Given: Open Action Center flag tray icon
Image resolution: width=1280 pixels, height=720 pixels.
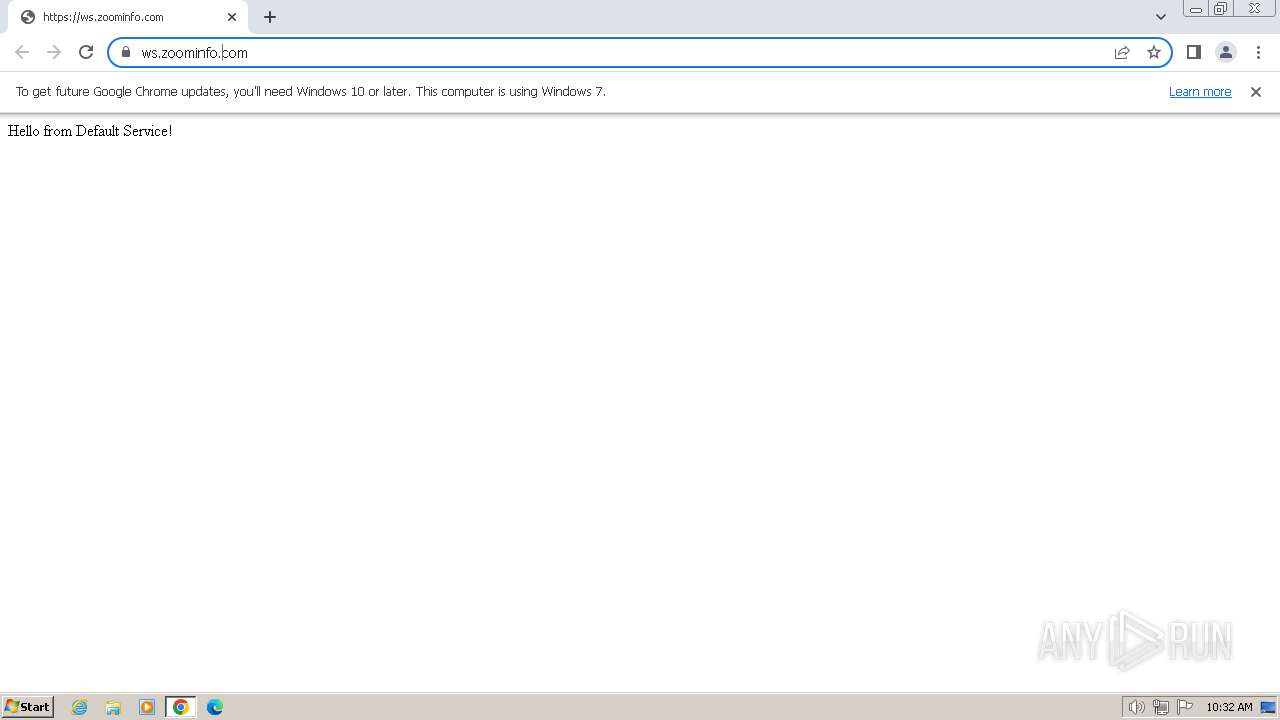Looking at the screenshot, I should click(x=1185, y=707).
